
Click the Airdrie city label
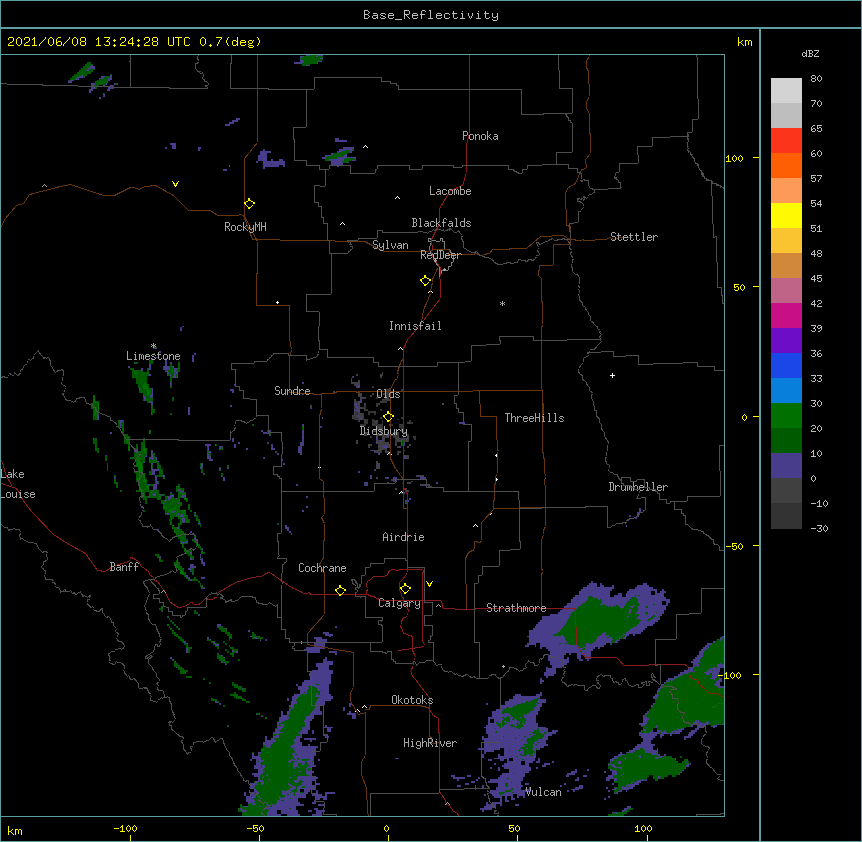403,537
